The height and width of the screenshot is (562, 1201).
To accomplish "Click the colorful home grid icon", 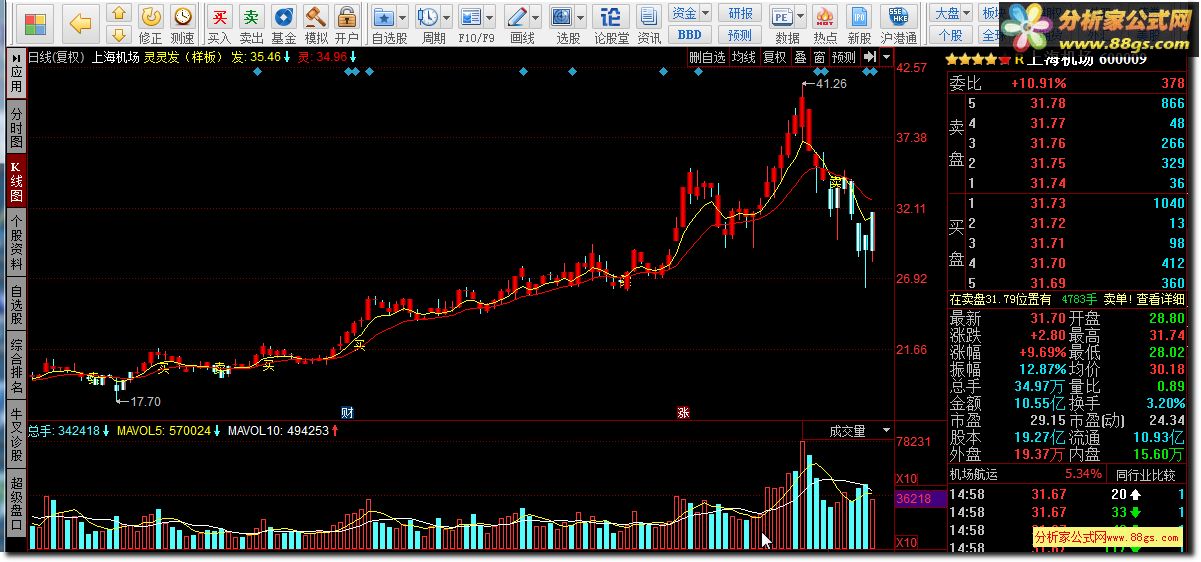I will 35,23.
